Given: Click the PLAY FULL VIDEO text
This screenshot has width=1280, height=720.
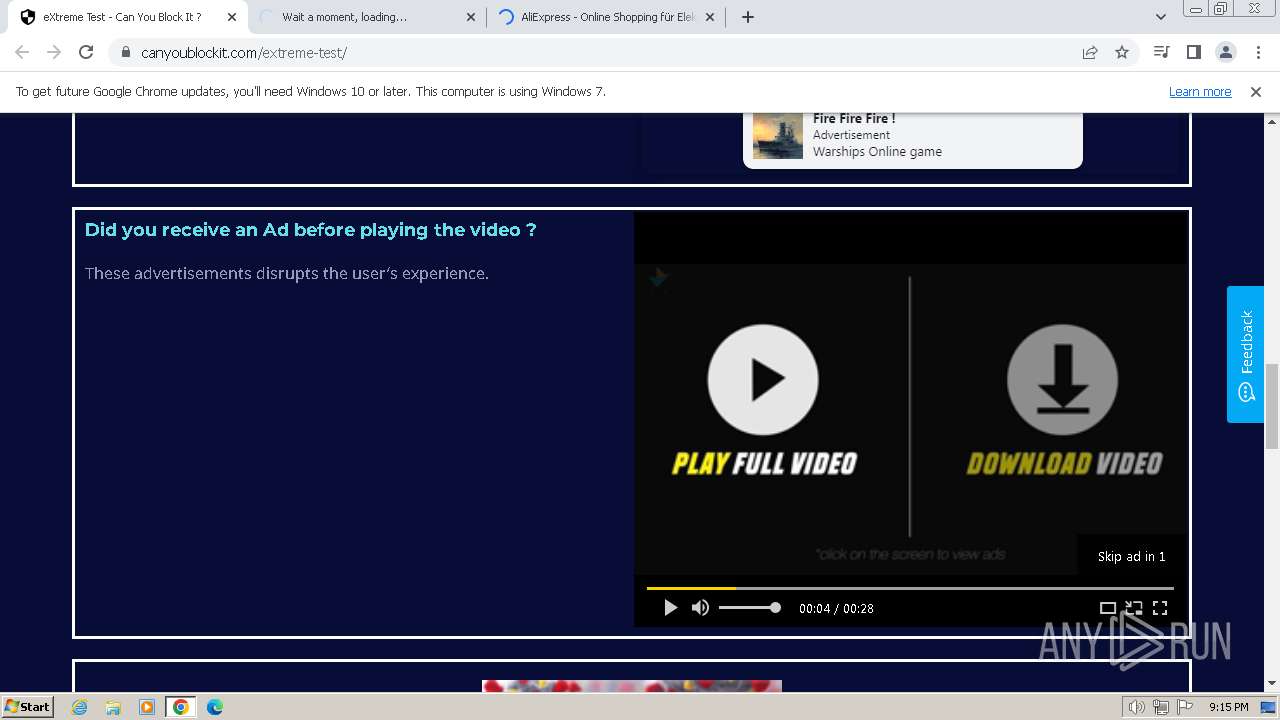Looking at the screenshot, I should (x=764, y=463).
